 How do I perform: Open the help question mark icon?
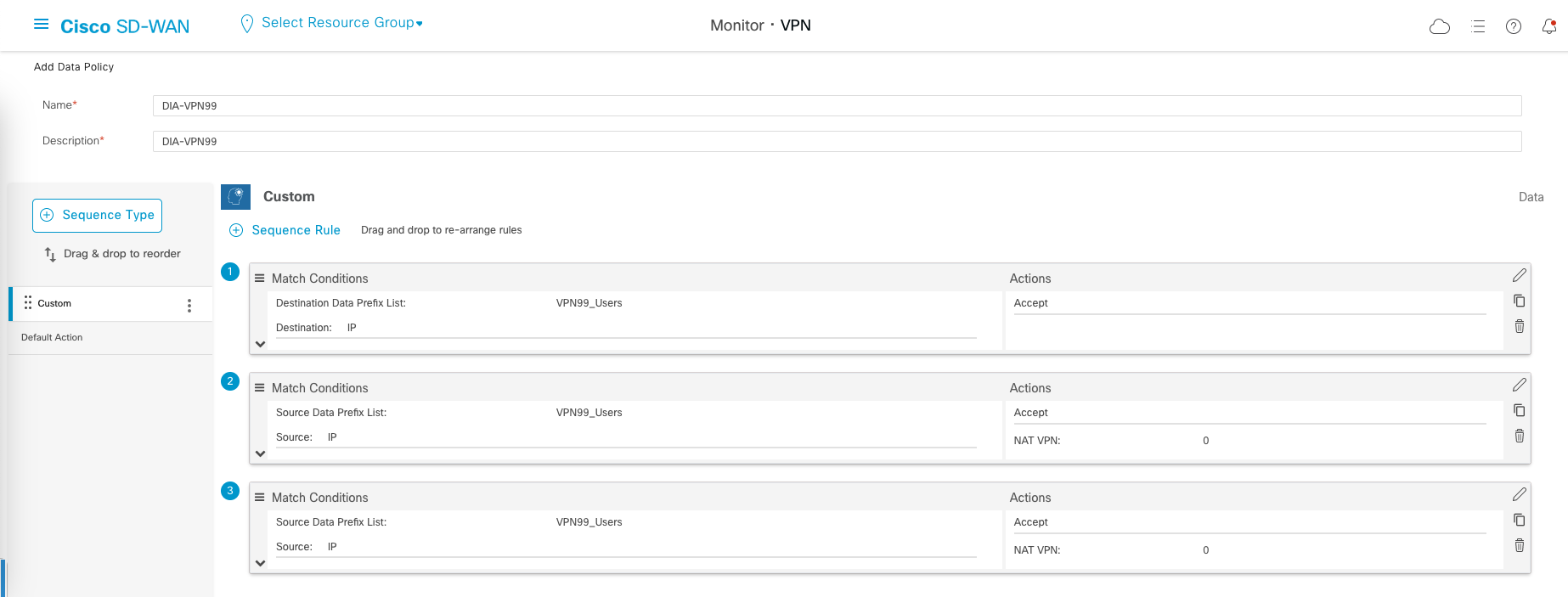[x=1514, y=26]
